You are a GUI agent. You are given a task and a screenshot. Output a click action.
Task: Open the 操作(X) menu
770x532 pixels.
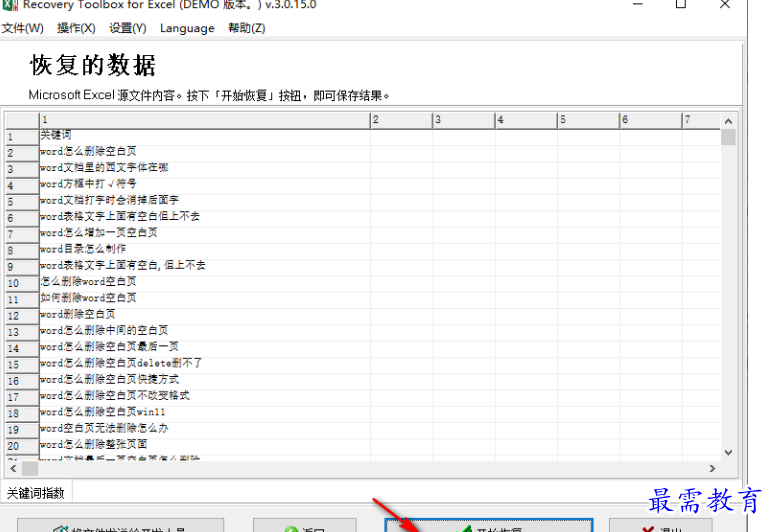pyautogui.click(x=76, y=28)
